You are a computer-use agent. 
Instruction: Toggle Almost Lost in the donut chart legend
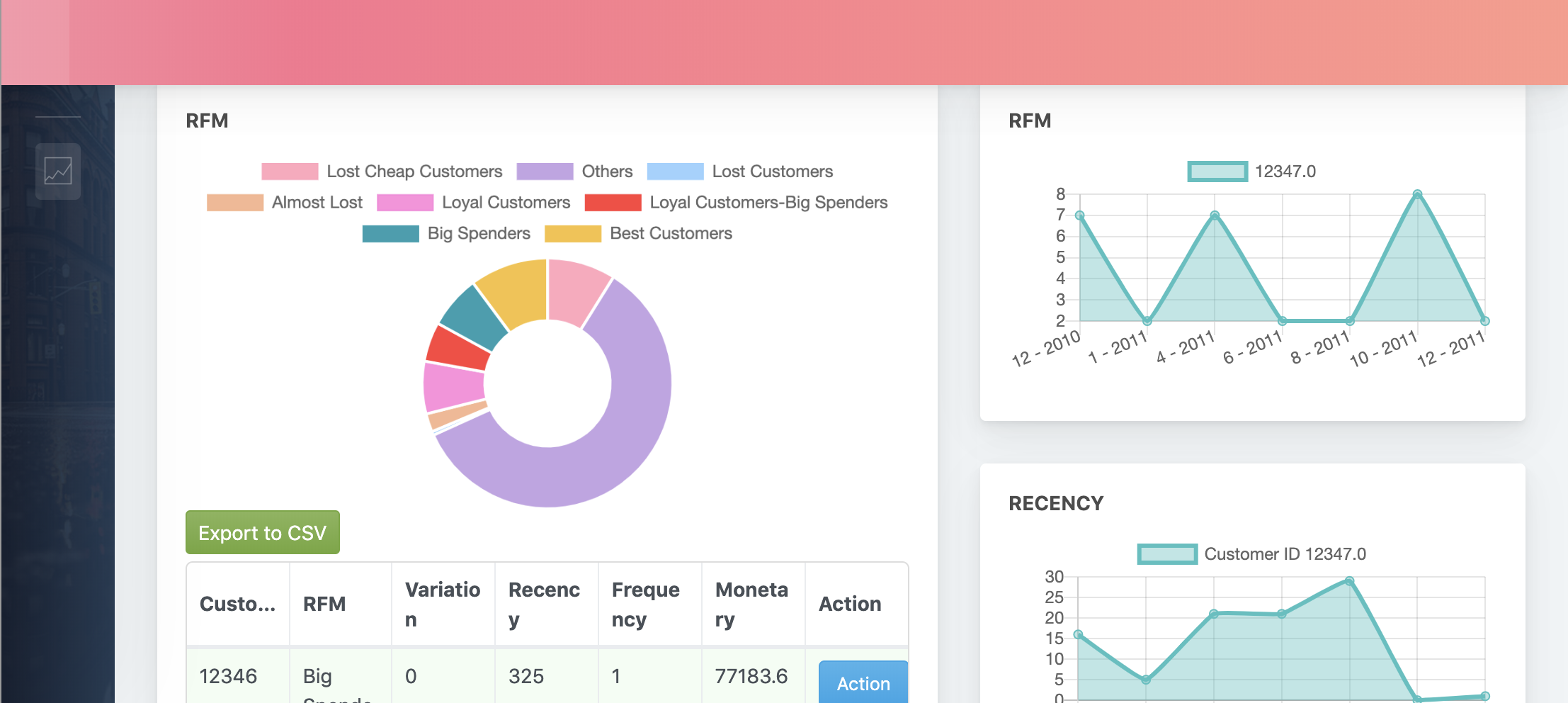coord(317,202)
